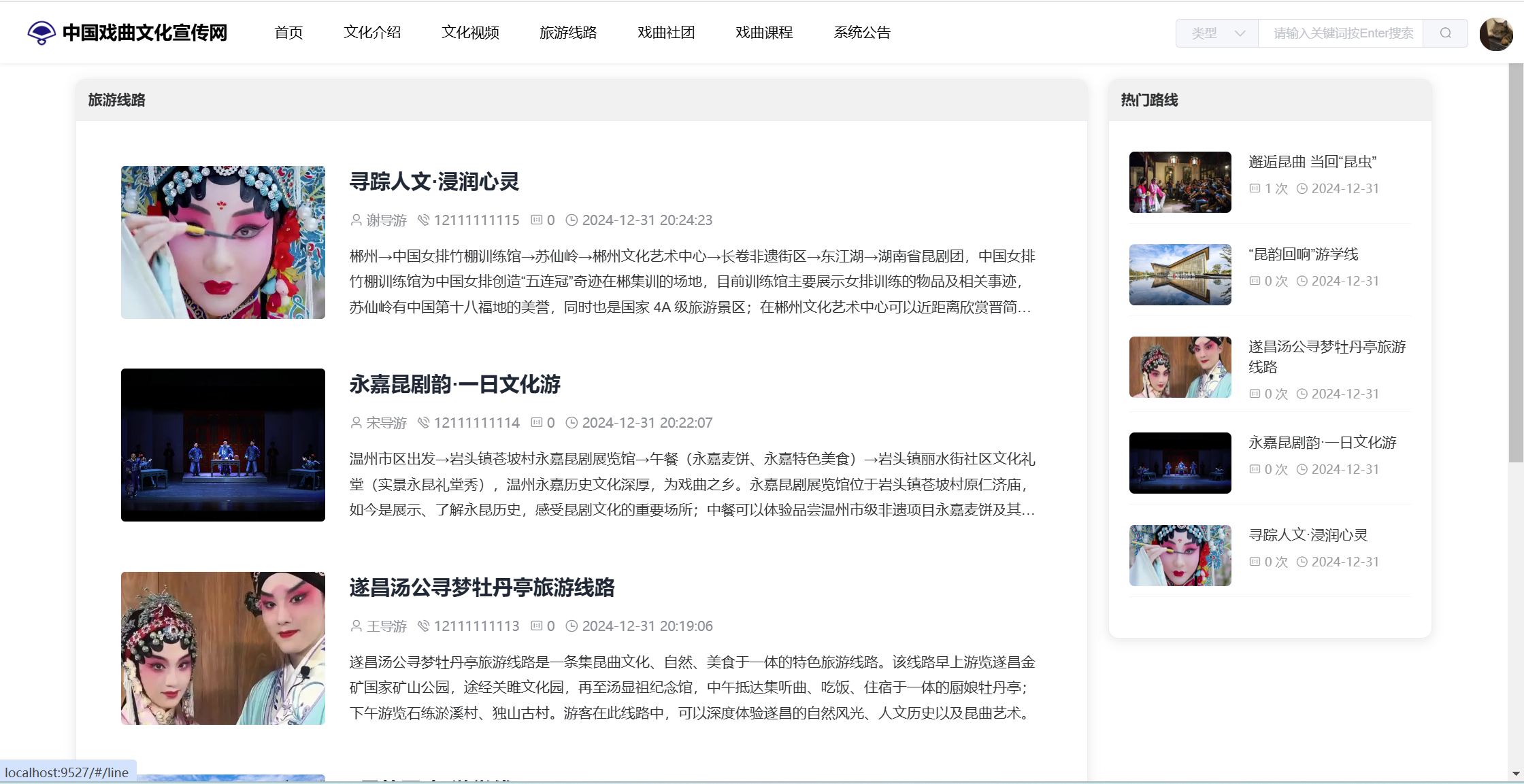Screen dimensions: 1524x784
Task: Click hot route “昆韵回响”游学线
Action: [1304, 254]
